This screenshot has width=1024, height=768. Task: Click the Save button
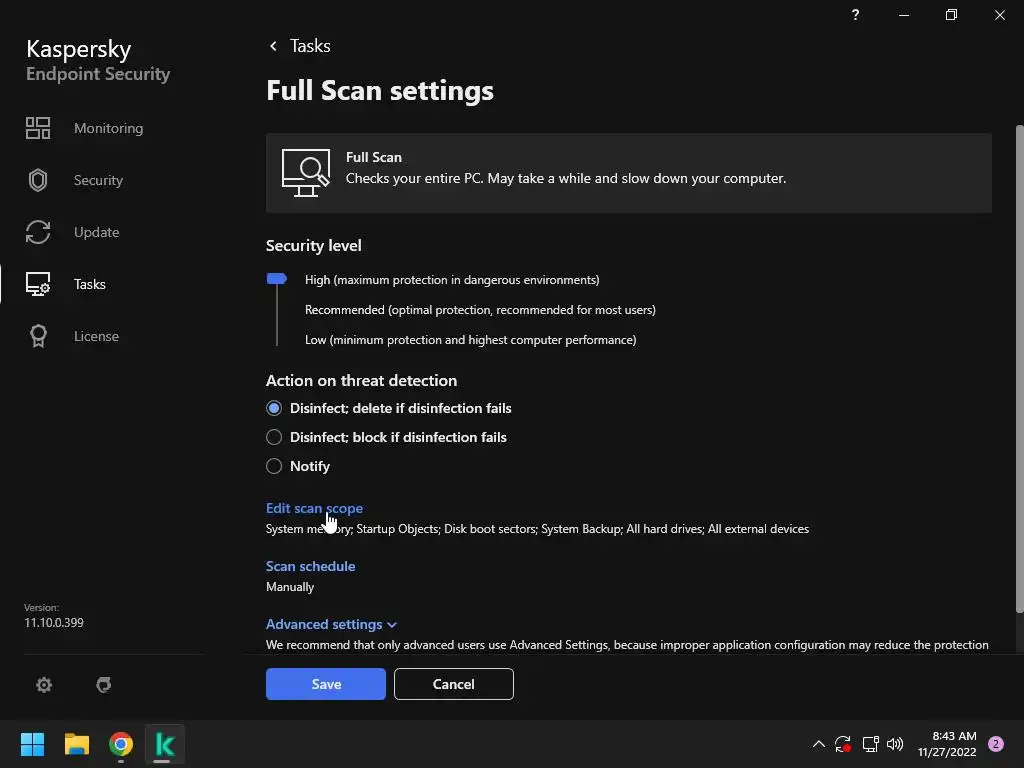coord(326,684)
